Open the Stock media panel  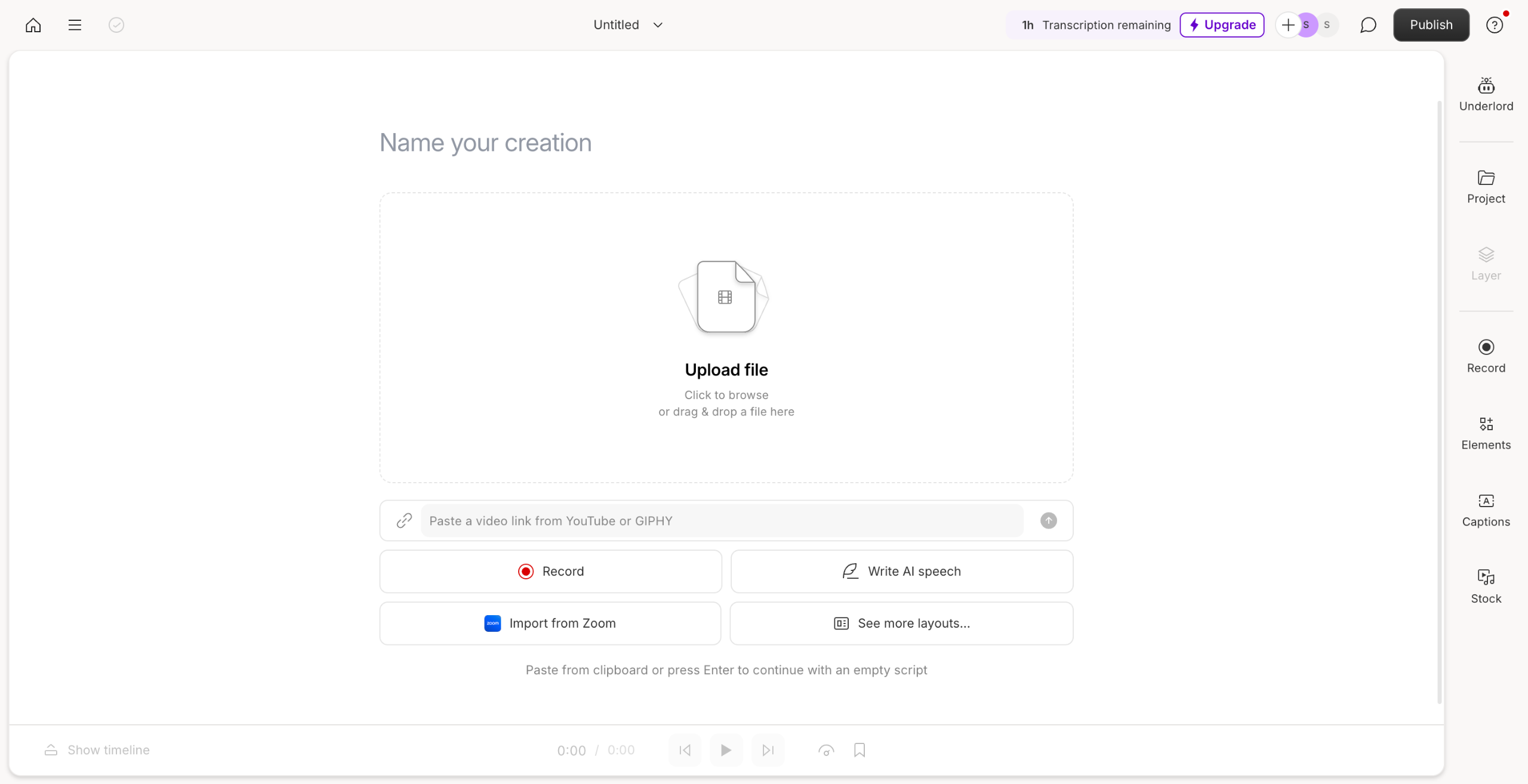[x=1486, y=587]
